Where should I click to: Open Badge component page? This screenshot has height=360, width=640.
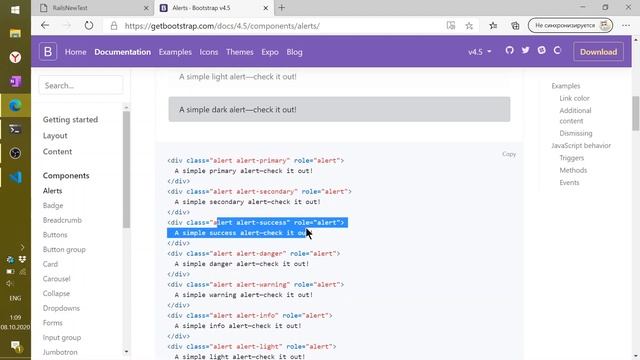53,205
